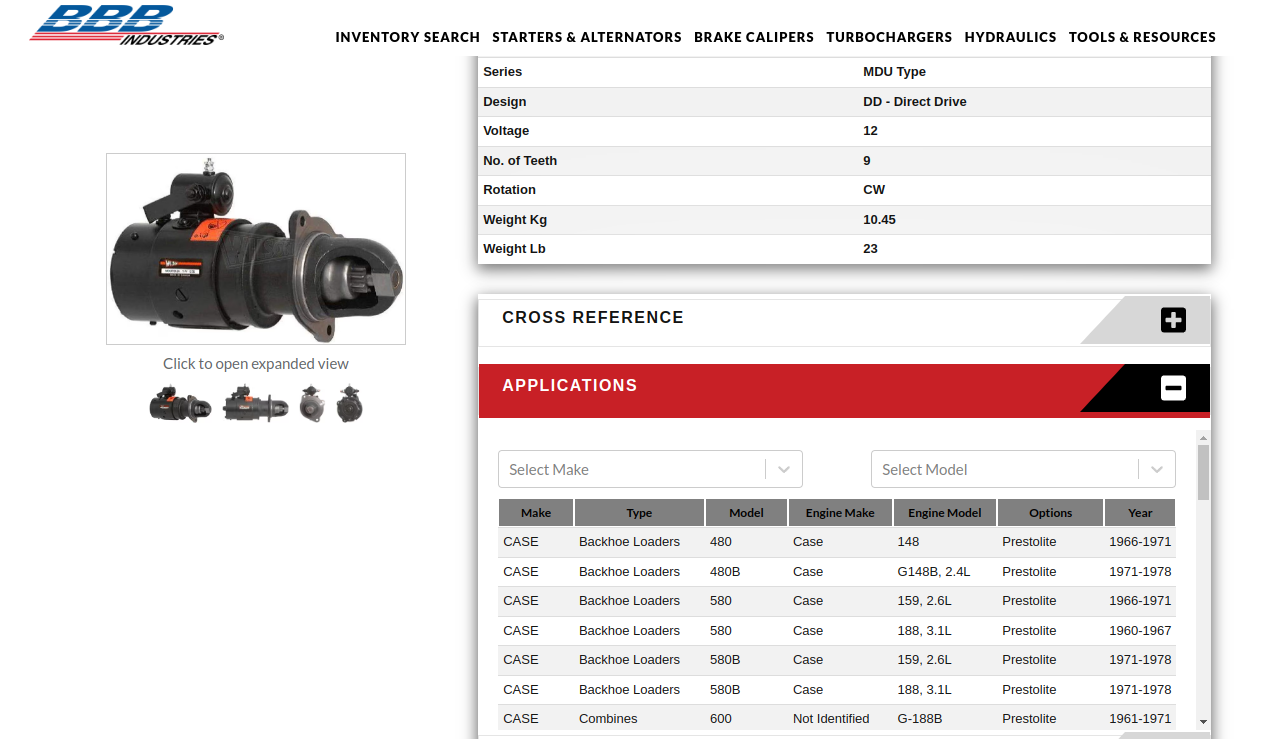Image resolution: width=1269 pixels, height=739 pixels.
Task: Click the BBB Industries logo
Action: pos(127,25)
